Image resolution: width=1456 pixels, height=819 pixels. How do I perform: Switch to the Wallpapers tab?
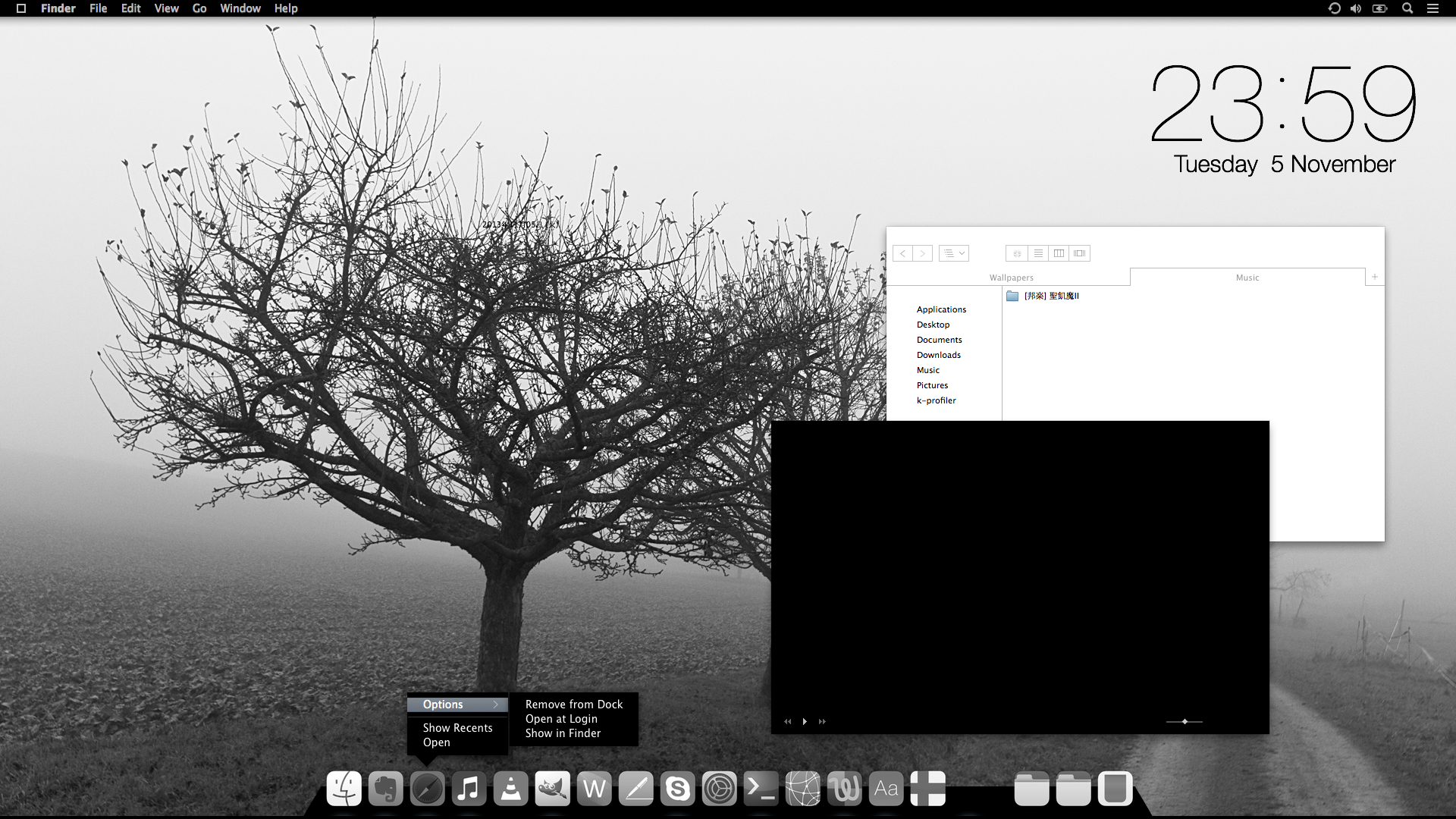(x=1011, y=278)
